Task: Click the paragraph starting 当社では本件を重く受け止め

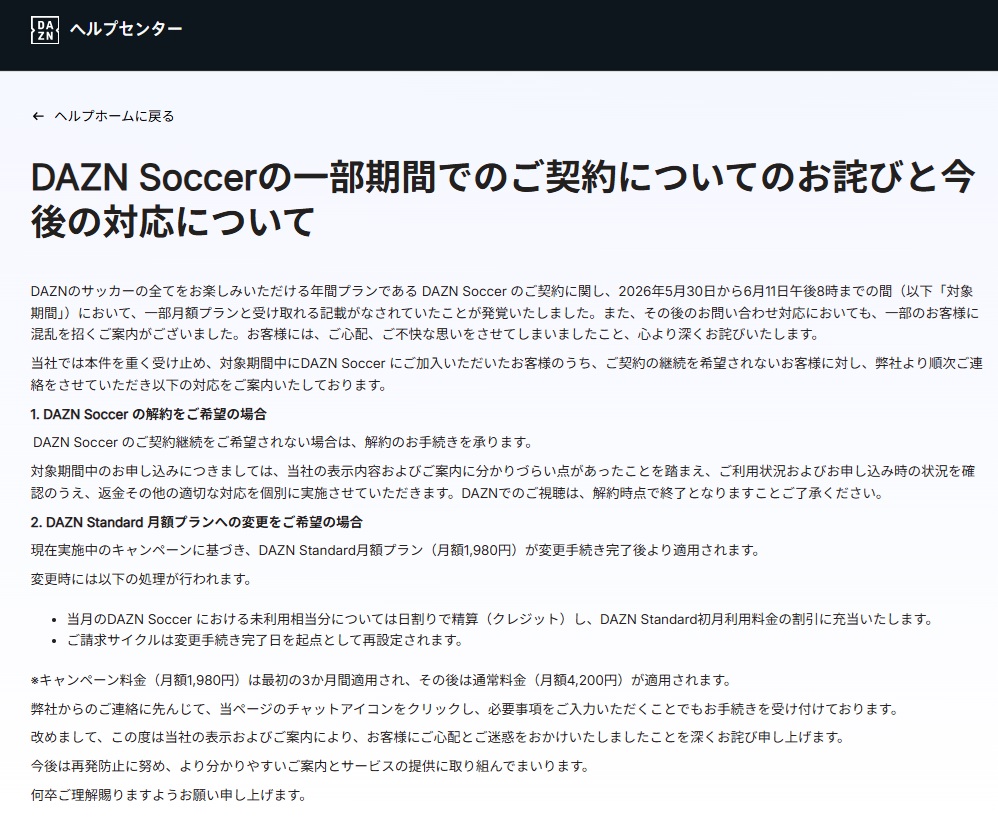Action: (507, 374)
